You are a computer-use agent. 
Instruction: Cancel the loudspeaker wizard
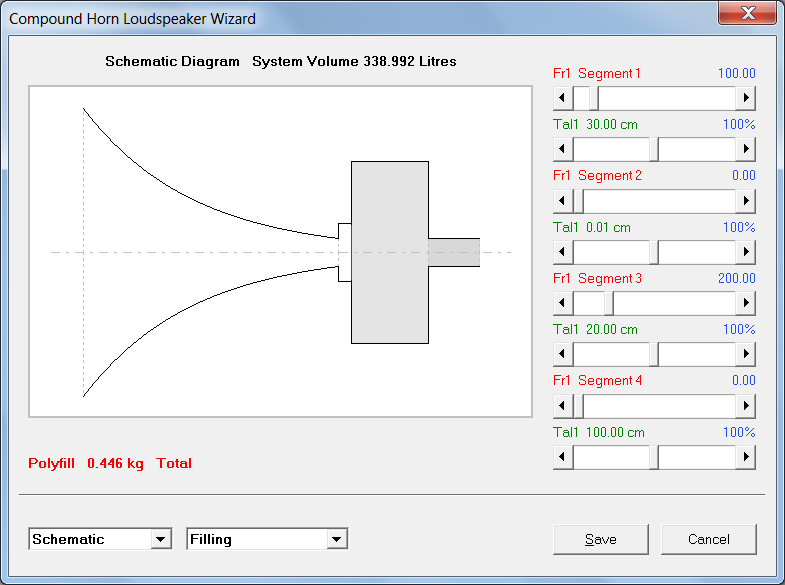[708, 539]
